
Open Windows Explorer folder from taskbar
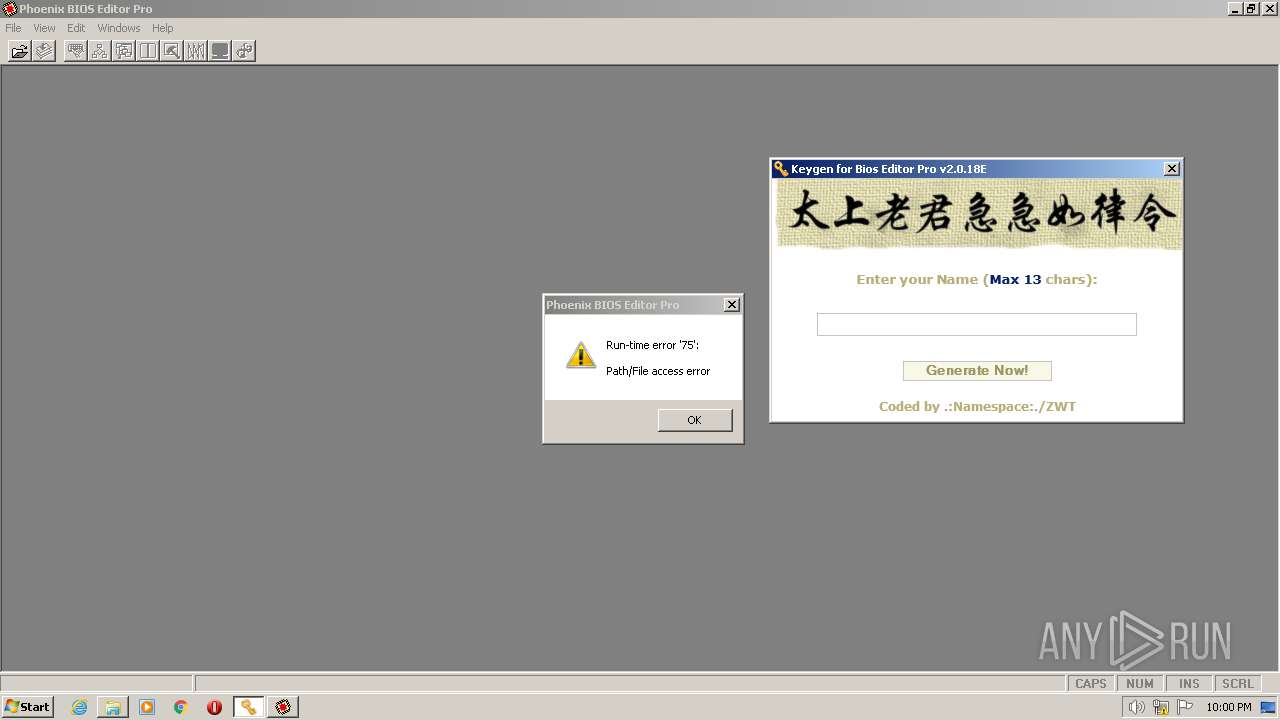113,707
